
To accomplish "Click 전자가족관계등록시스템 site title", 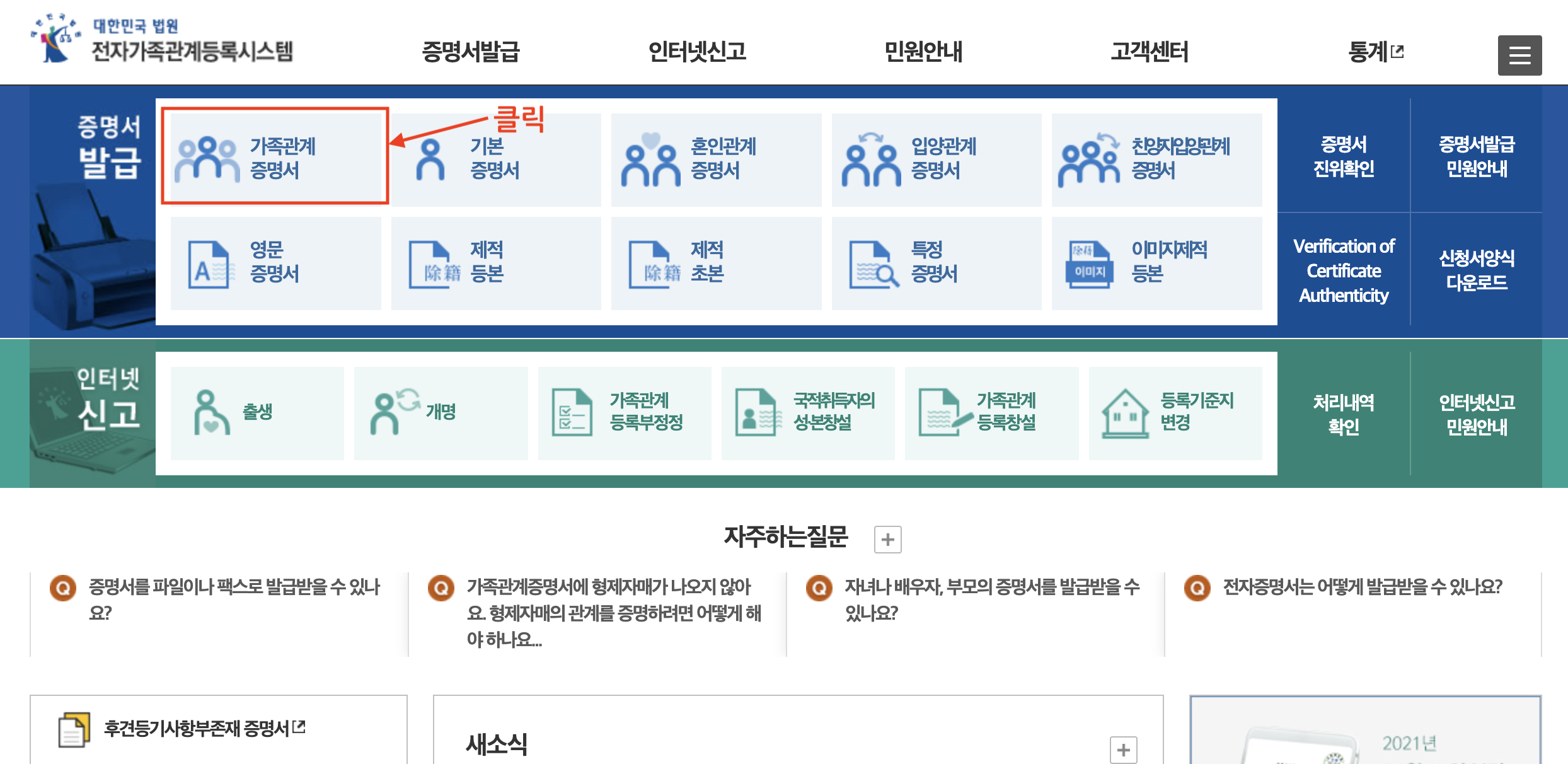I will coord(192,51).
